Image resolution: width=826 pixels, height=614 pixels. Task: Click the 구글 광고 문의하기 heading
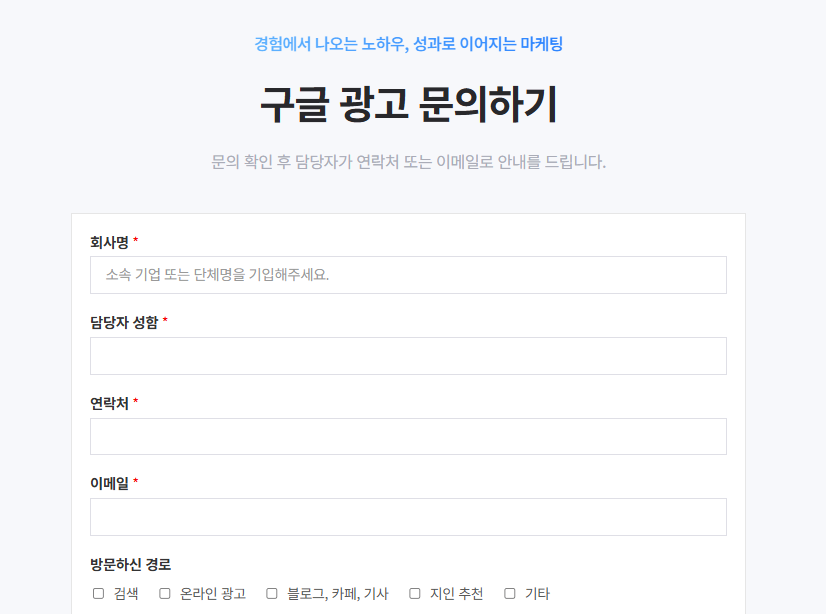(409, 104)
